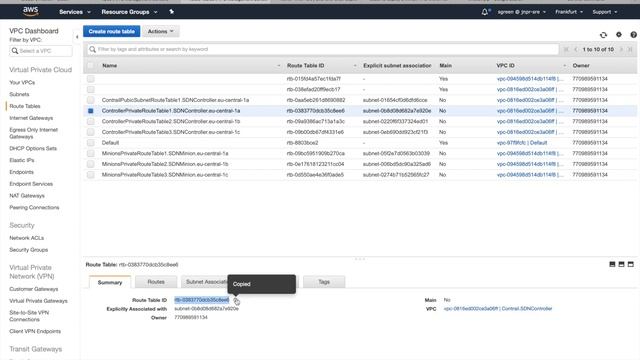
Task: Open Peering Connections link
Action: 34,208
